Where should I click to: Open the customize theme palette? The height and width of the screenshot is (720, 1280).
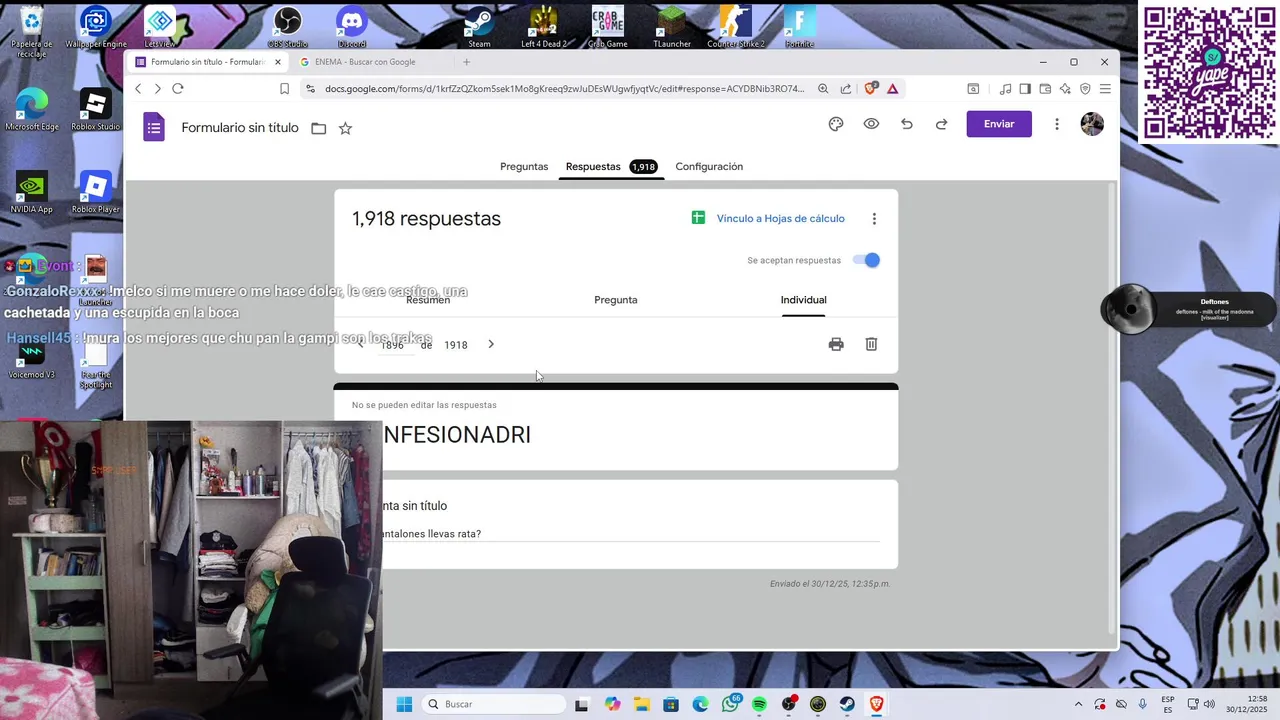tap(836, 124)
